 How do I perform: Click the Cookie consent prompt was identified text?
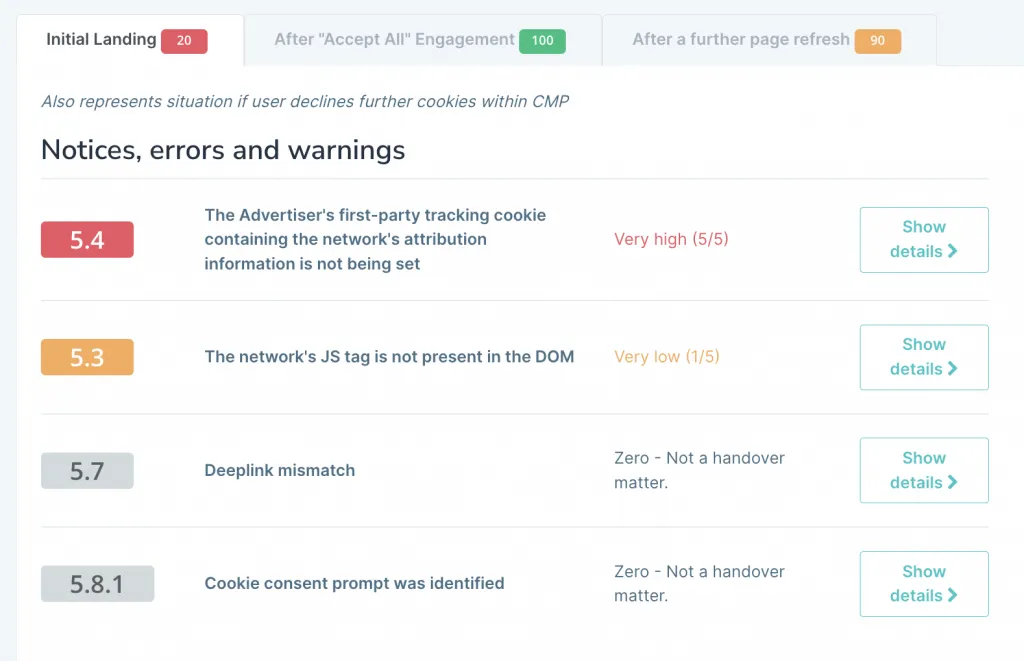pyautogui.click(x=354, y=583)
